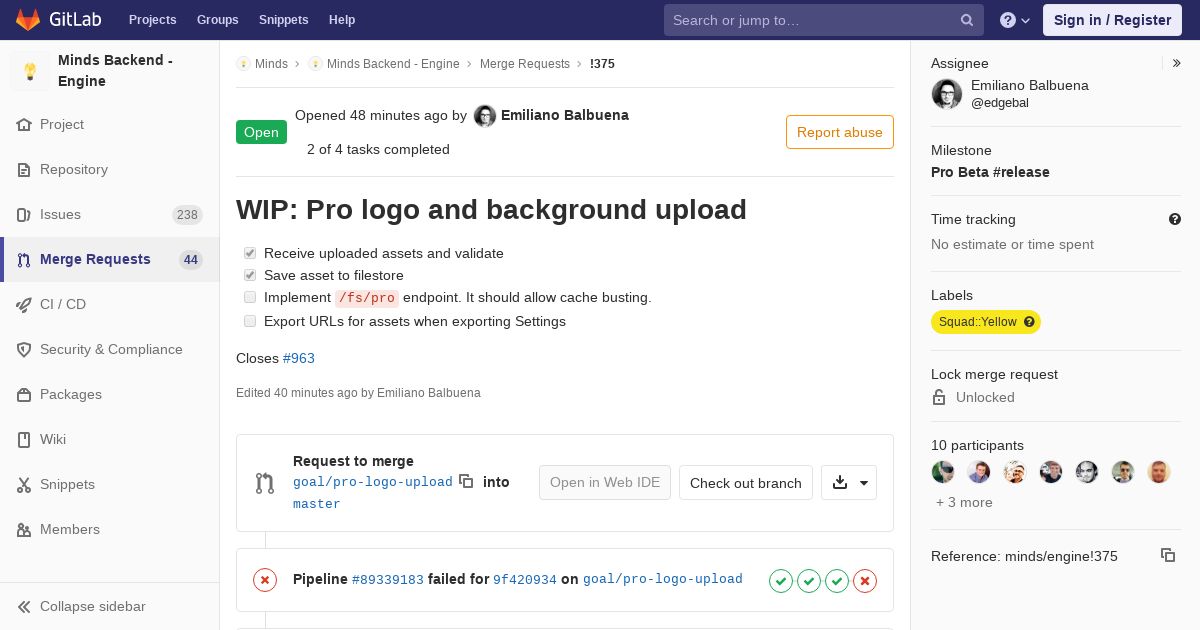Open the Time tracking help icon
Image resolution: width=1200 pixels, height=630 pixels.
(1175, 219)
